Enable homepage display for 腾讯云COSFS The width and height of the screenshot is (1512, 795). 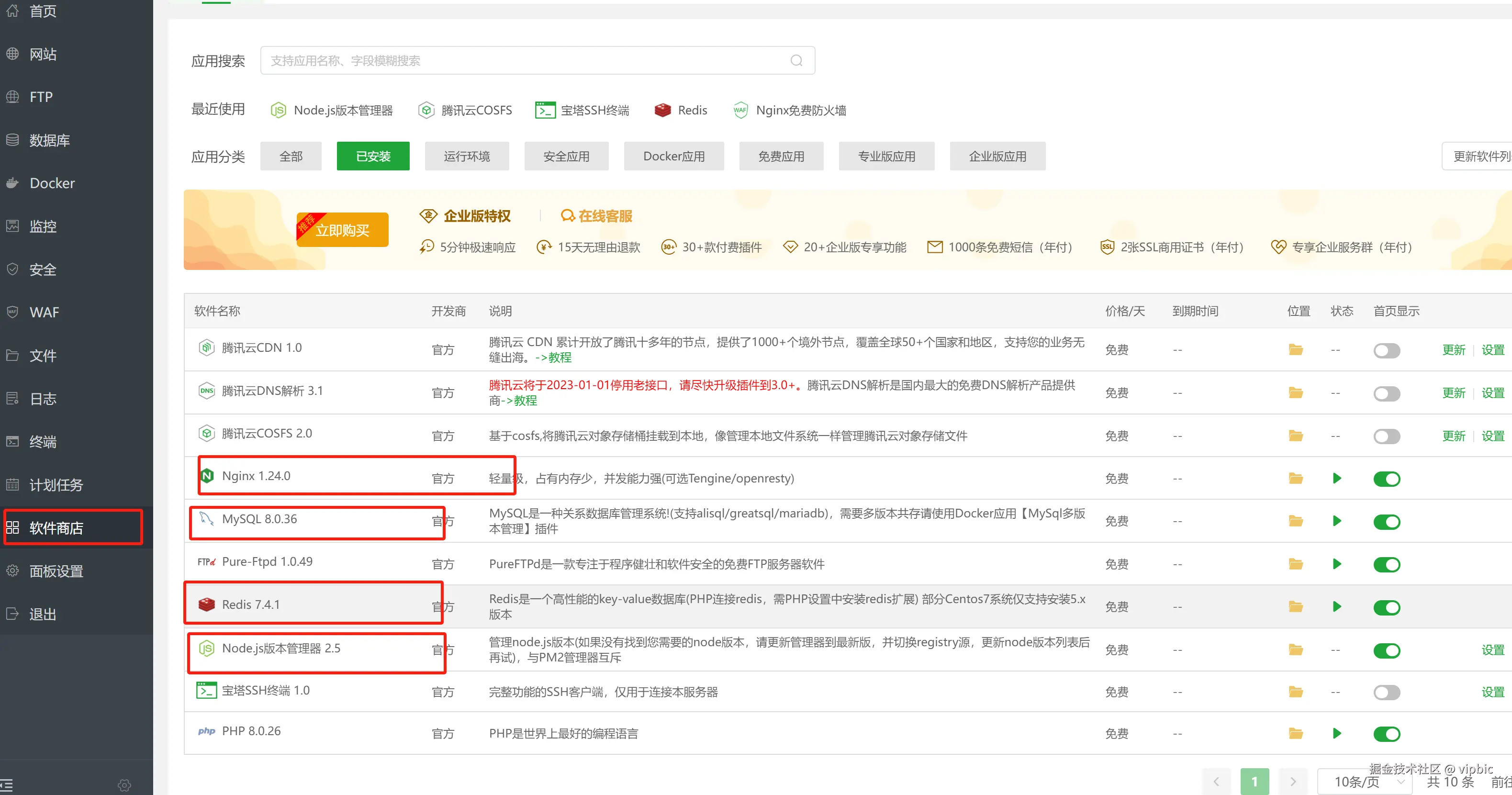pyautogui.click(x=1387, y=436)
